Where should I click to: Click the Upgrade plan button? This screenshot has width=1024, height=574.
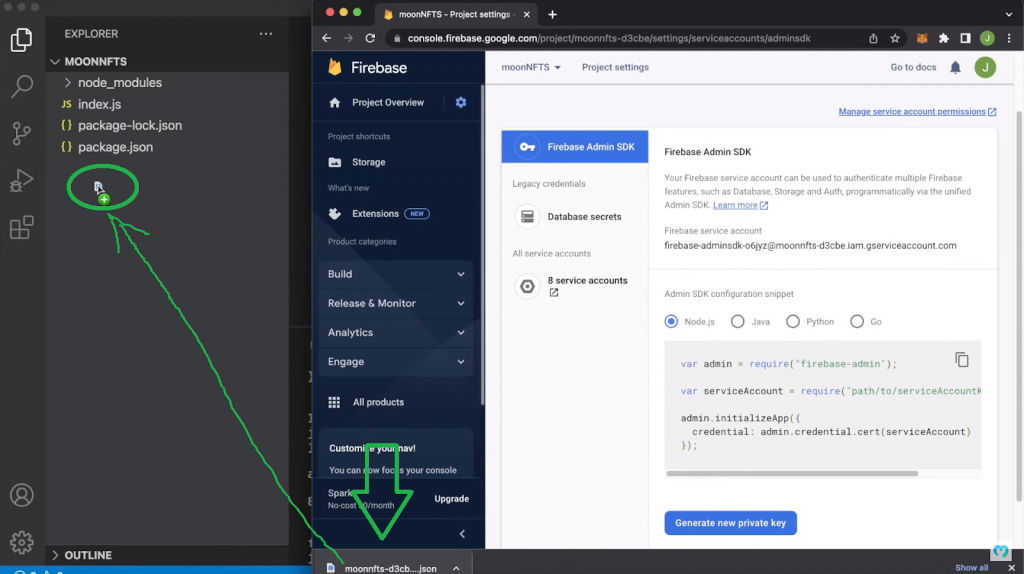point(452,499)
